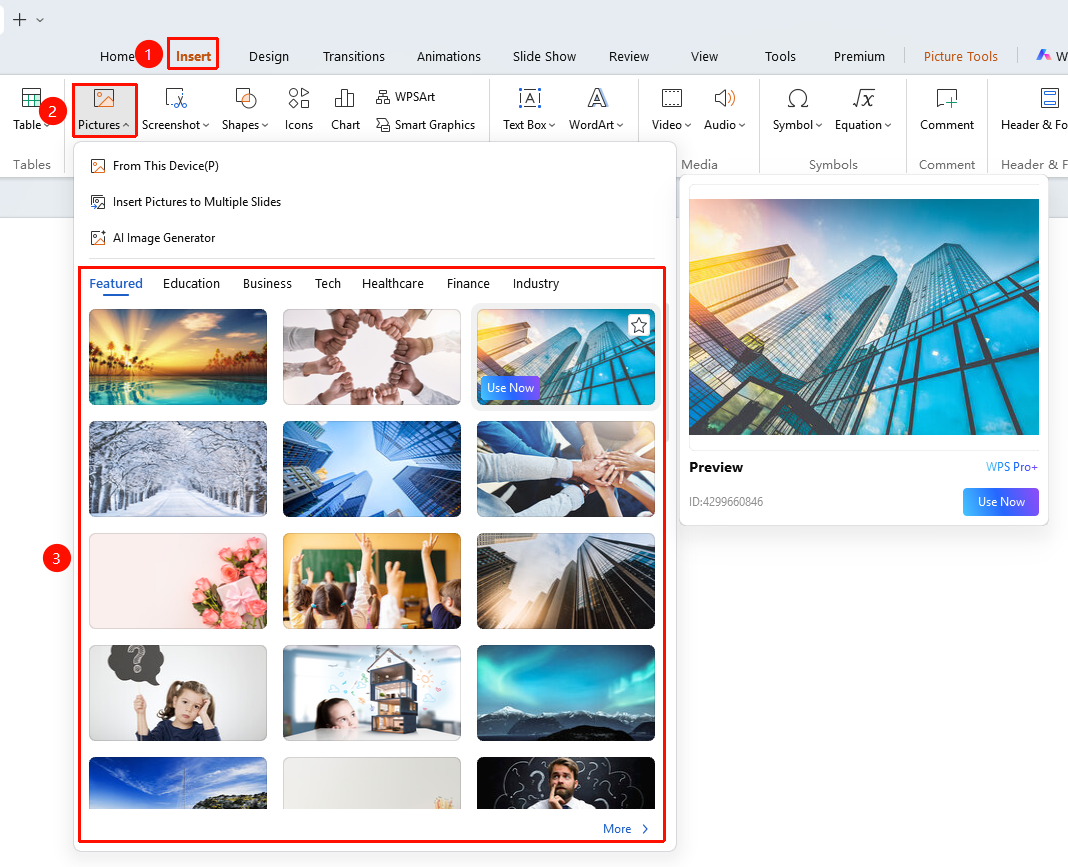Insert a Chart
Viewport: 1068px width, 867px height.
[345, 109]
